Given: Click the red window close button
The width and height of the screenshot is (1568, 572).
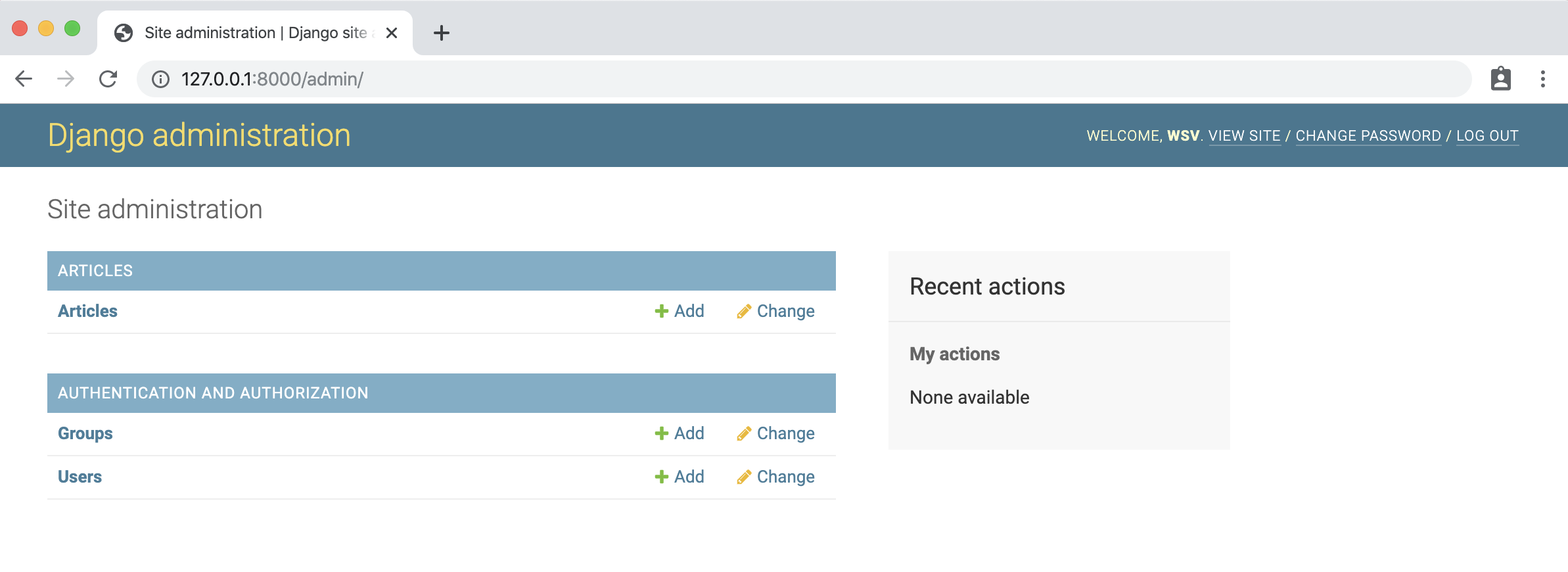Looking at the screenshot, I should [x=20, y=28].
